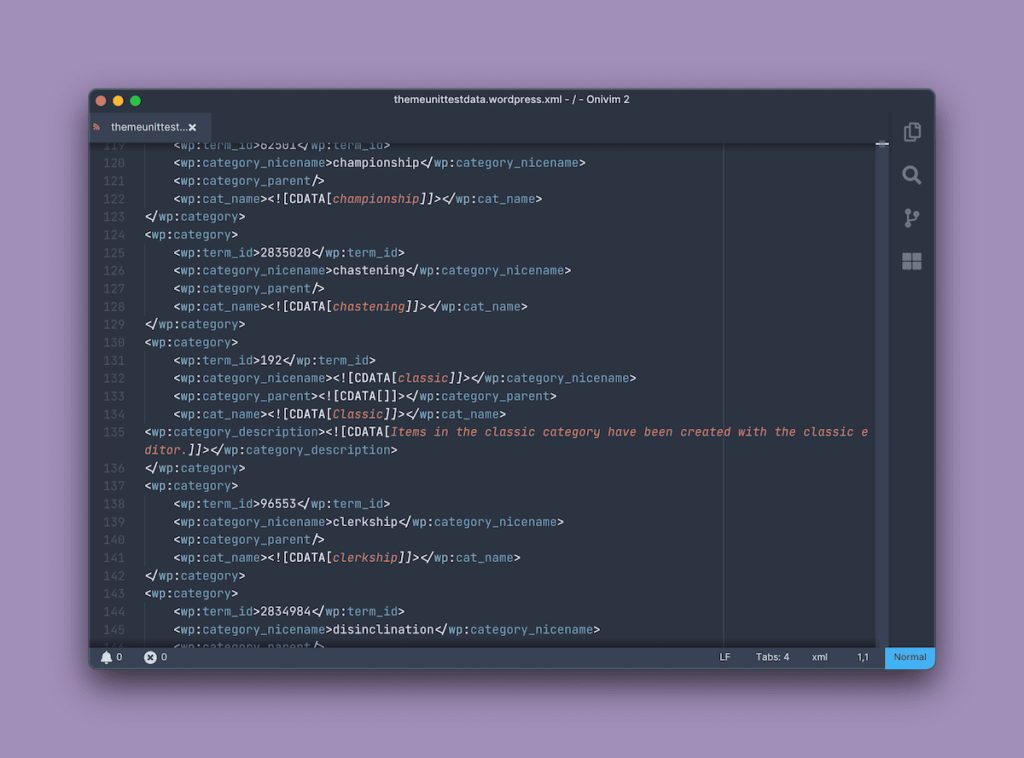This screenshot has height=758, width=1024.
Task: Close the themeunittest tab
Action: tap(192, 127)
